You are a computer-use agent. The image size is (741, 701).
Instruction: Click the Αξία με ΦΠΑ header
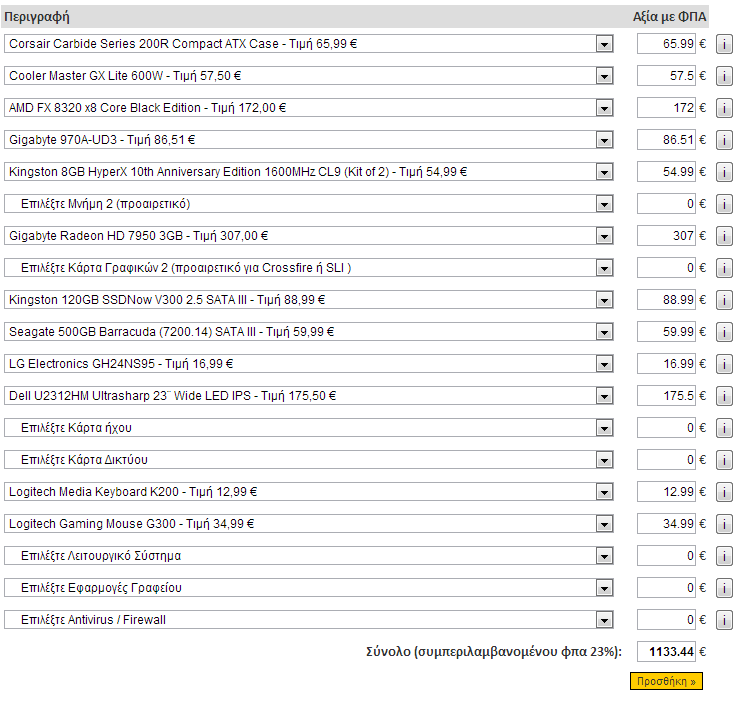tap(670, 17)
